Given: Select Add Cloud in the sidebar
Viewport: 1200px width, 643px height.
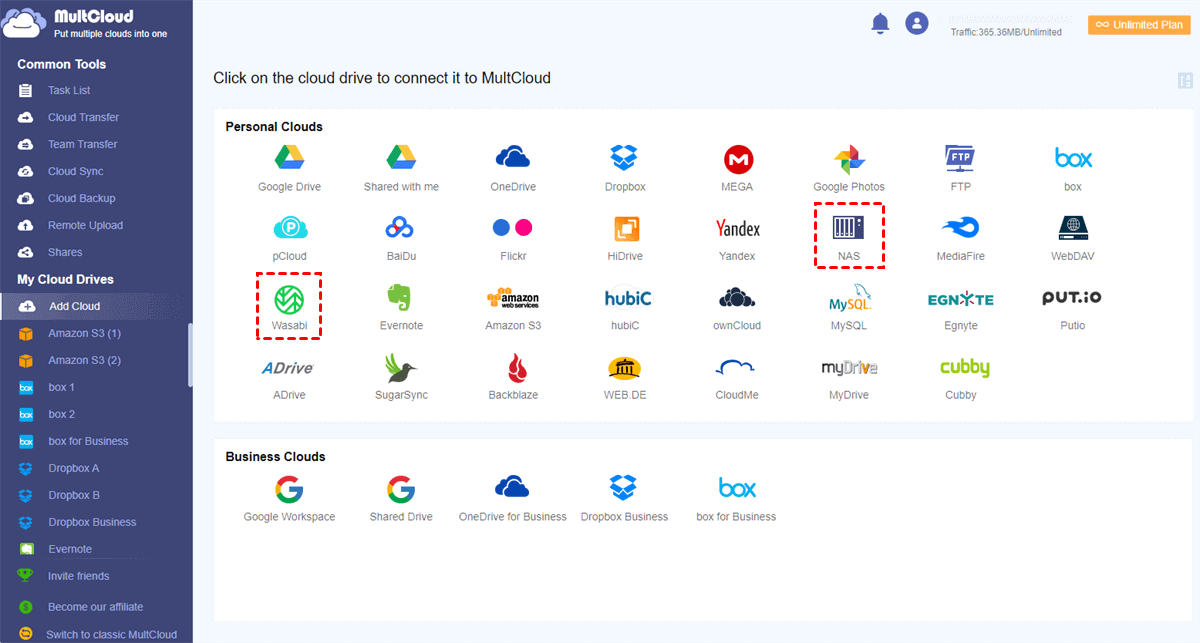Looking at the screenshot, I should pyautogui.click(x=96, y=306).
